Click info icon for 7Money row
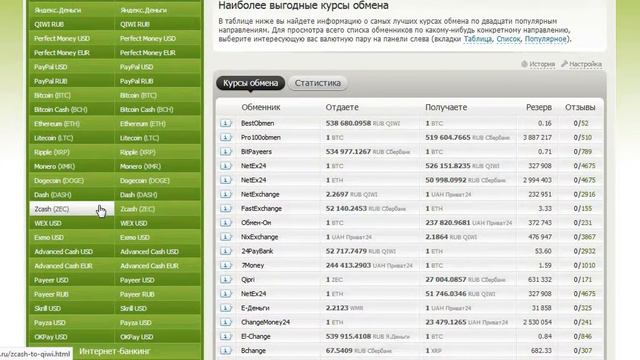This screenshot has width=640, height=360. (x=226, y=265)
